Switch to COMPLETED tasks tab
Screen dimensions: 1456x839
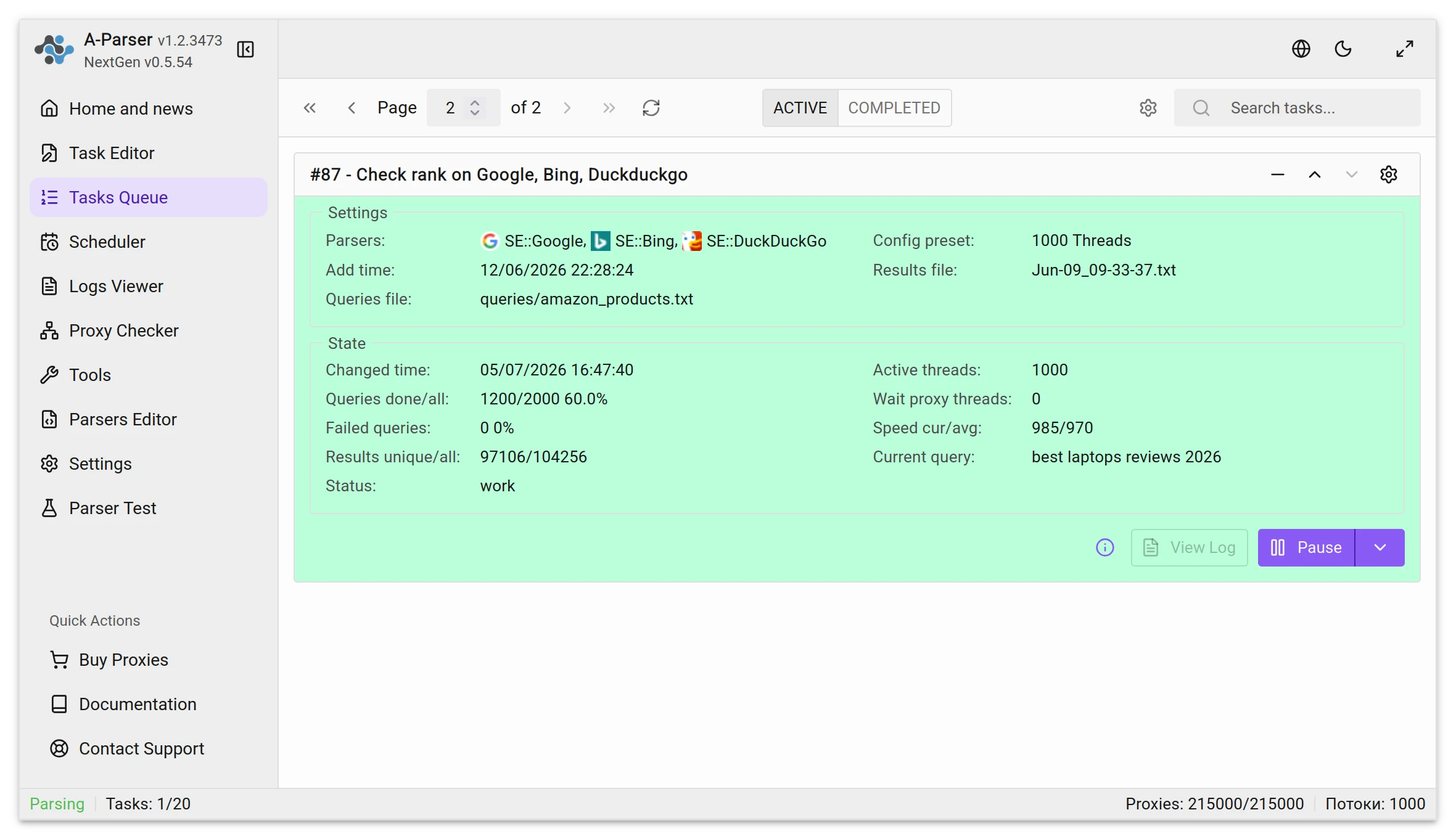tap(894, 108)
